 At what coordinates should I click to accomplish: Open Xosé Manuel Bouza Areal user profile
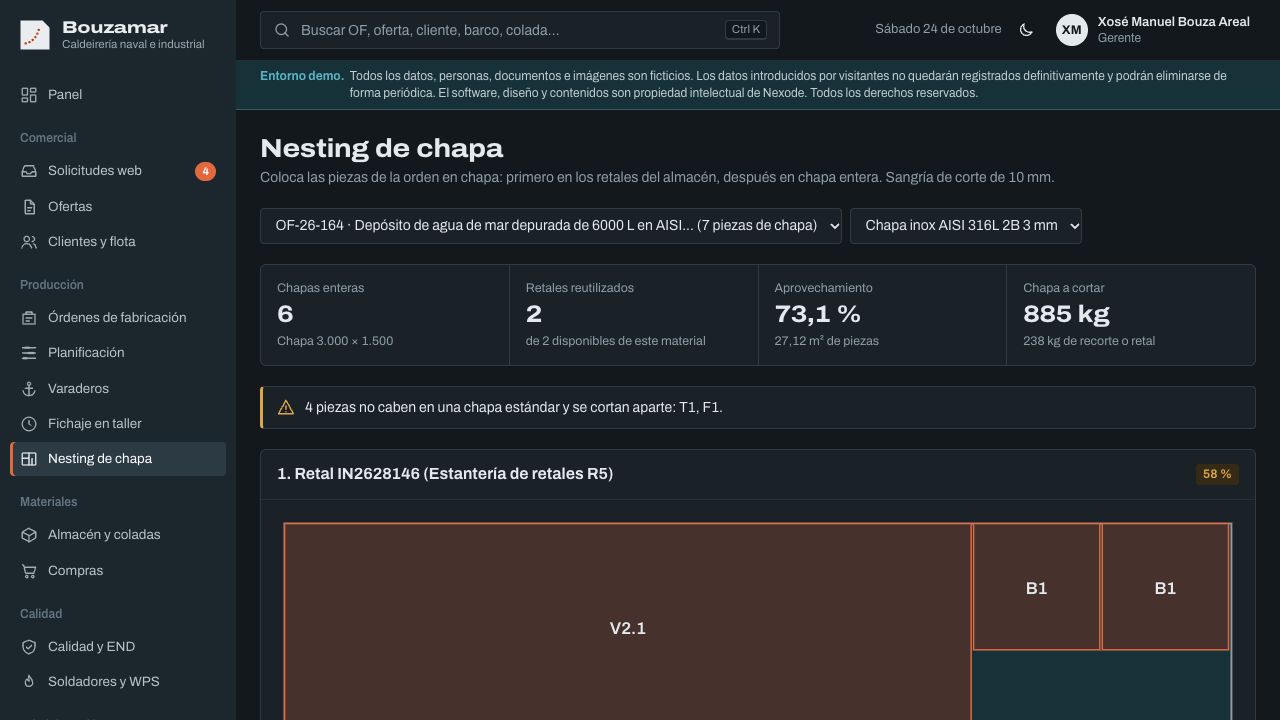1153,30
